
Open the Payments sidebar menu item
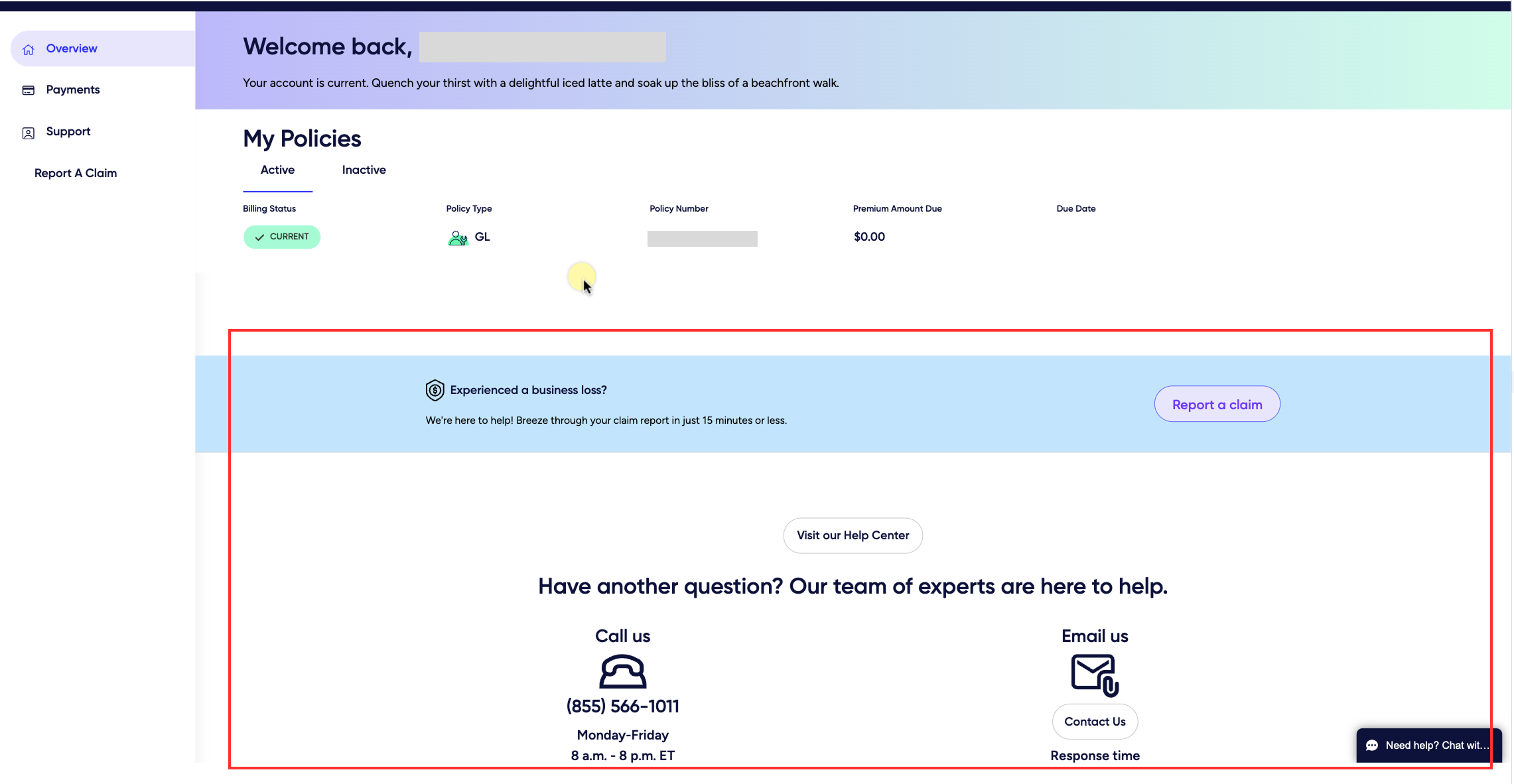pos(73,90)
